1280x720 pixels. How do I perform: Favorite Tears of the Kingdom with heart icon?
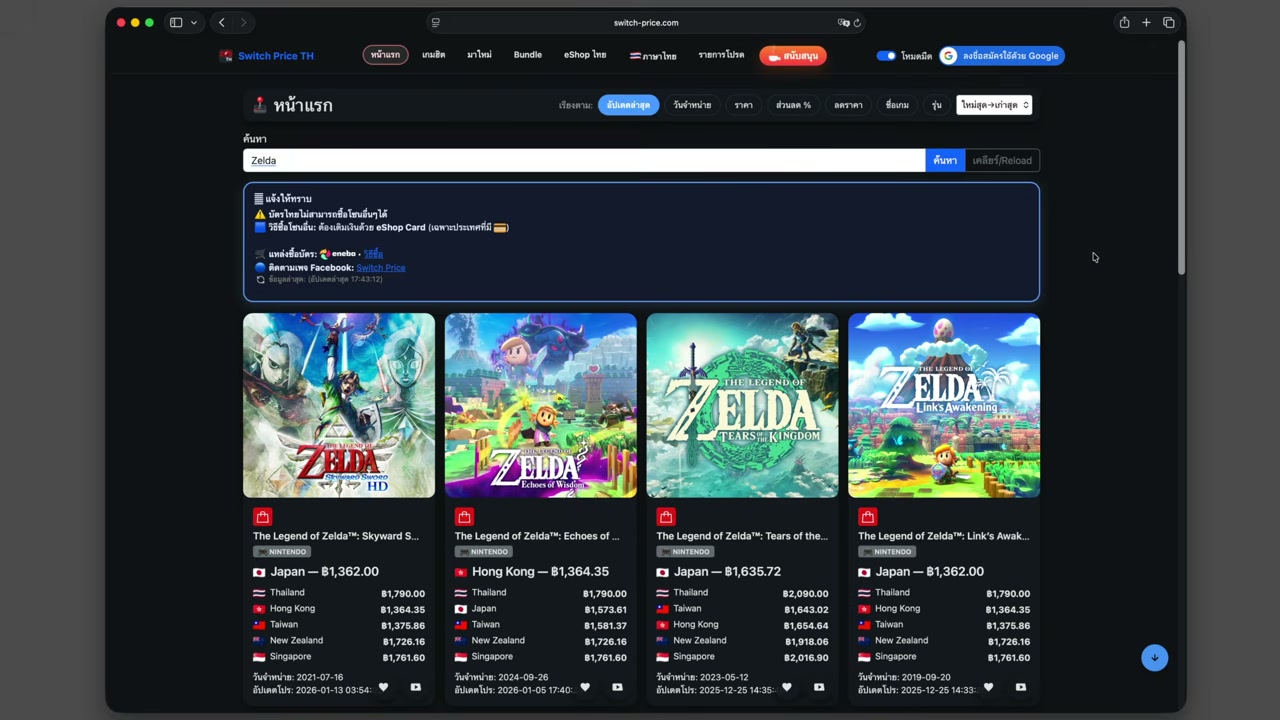point(787,687)
